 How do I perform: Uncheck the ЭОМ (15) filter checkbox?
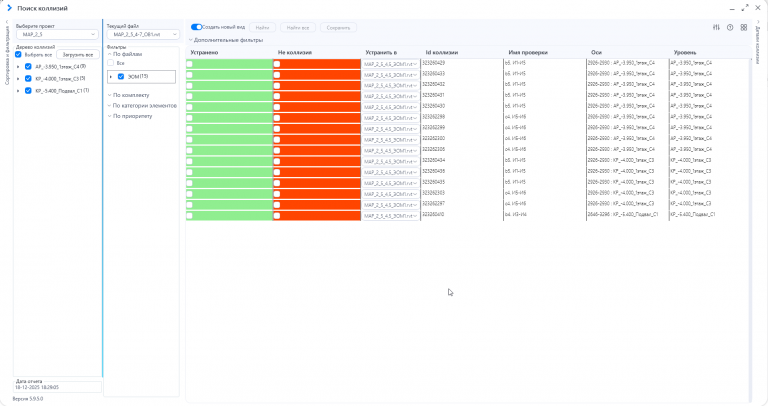click(x=121, y=76)
